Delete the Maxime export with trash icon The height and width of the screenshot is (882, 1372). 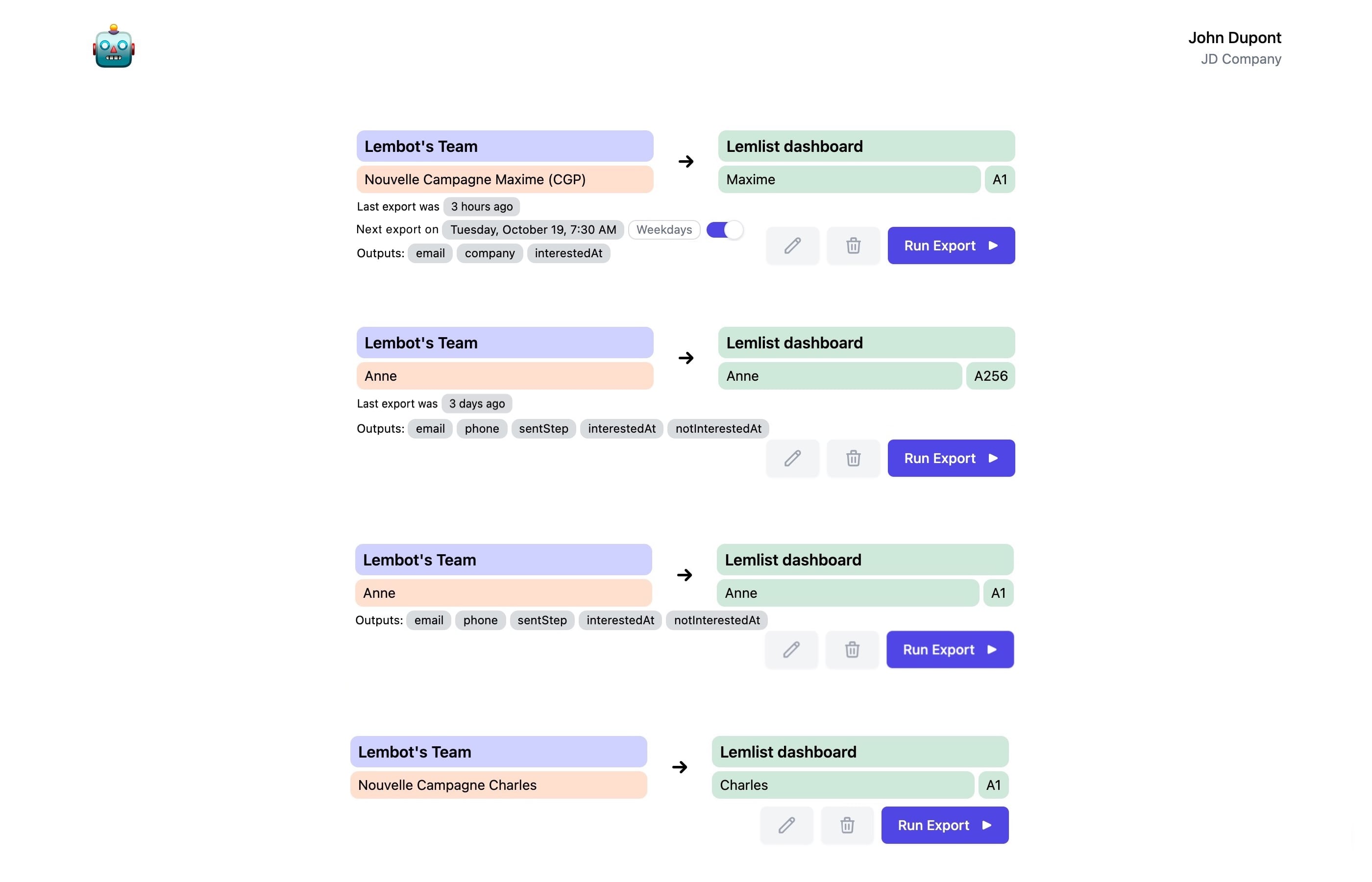[853, 245]
